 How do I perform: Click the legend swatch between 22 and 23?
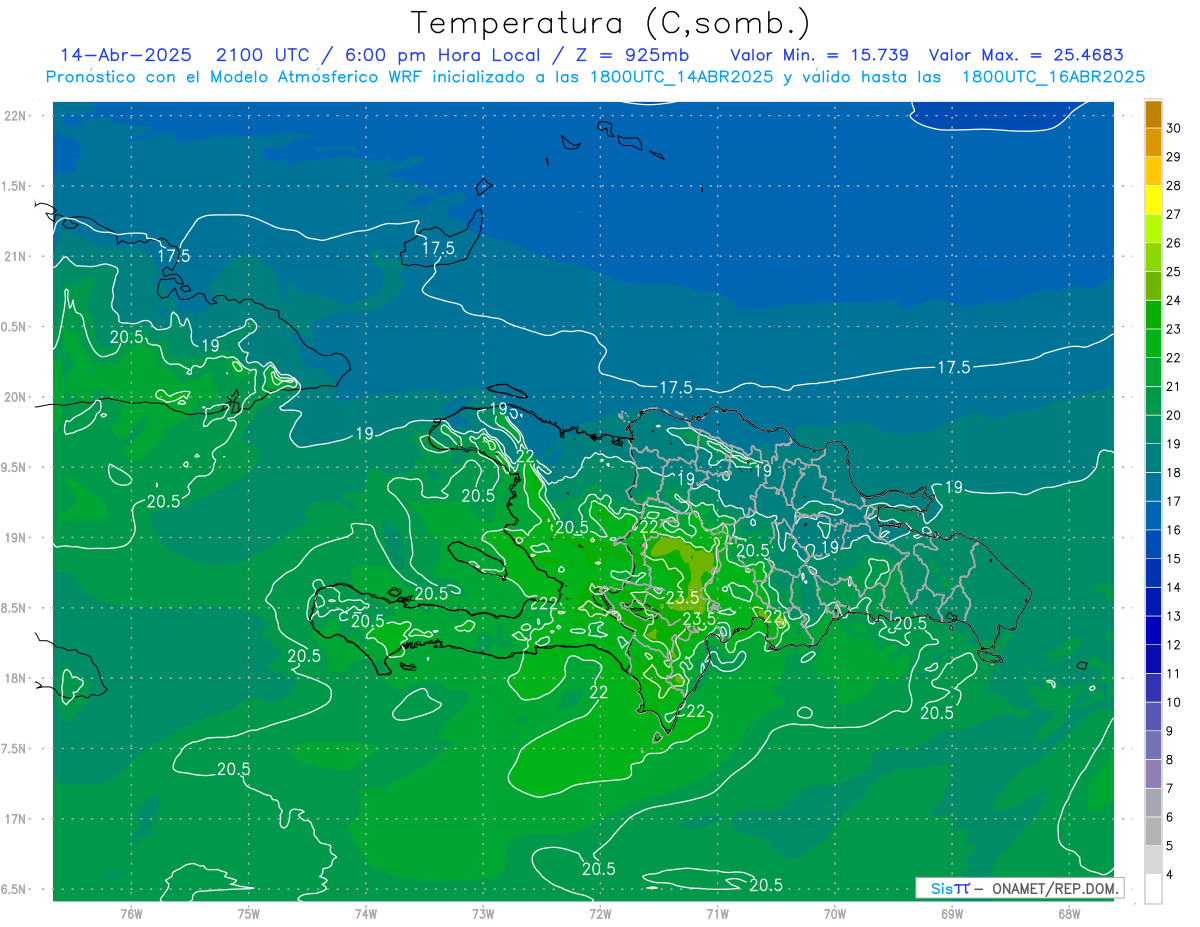[x=1153, y=343]
